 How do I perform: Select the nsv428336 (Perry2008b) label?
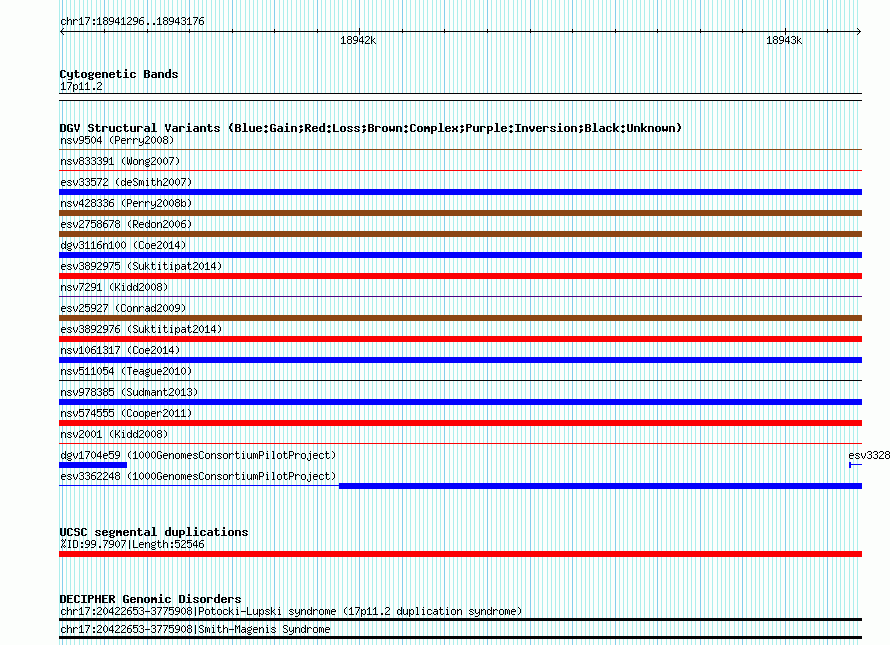[126, 203]
